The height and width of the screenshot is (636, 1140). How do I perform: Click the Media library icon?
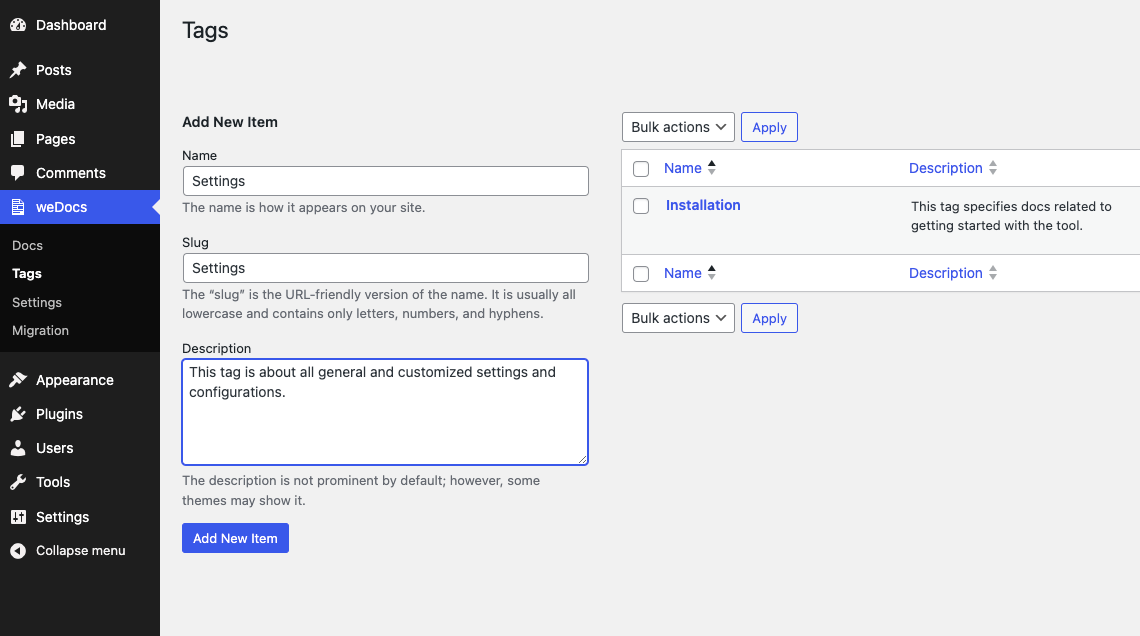click(x=18, y=104)
